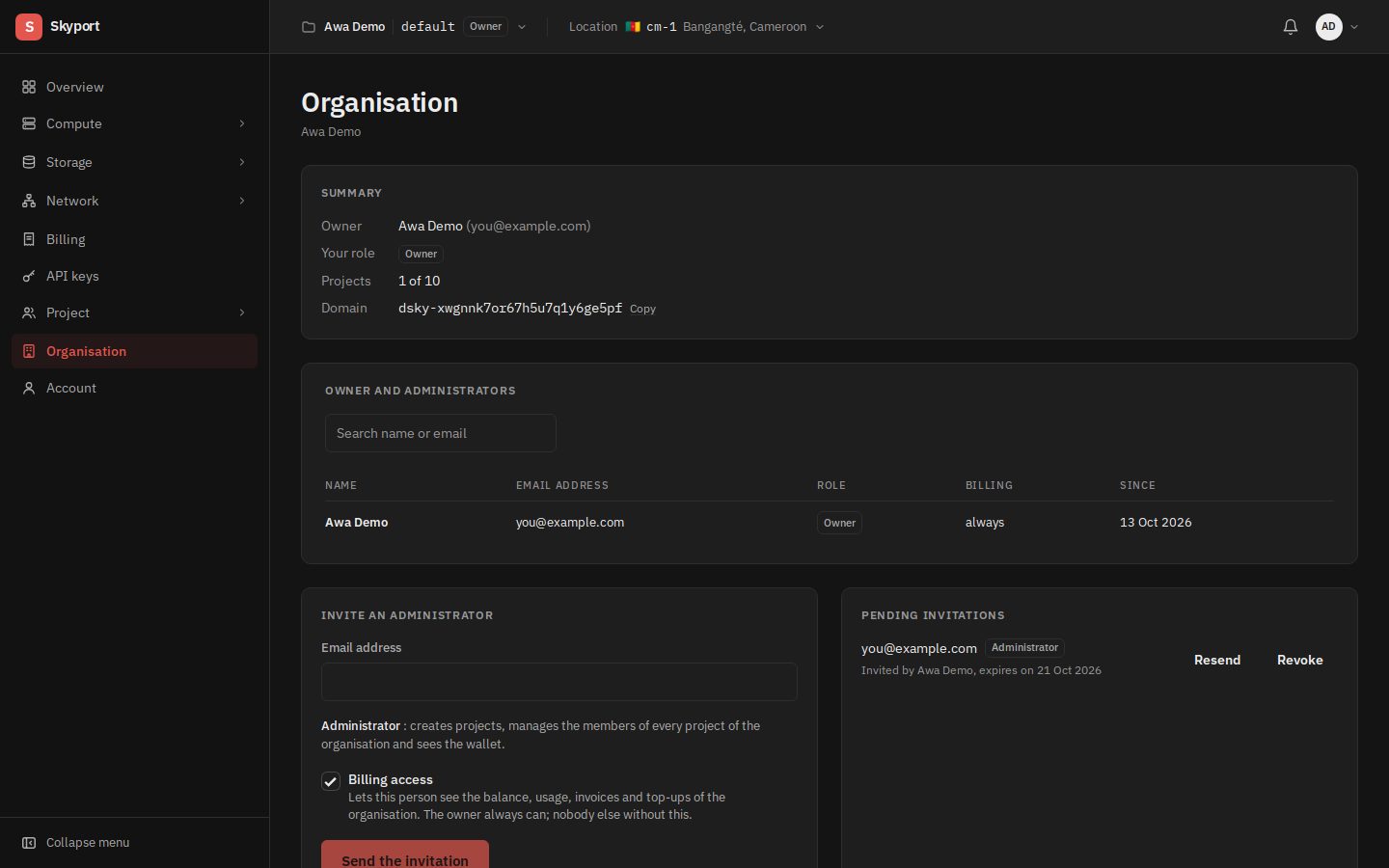Send the invitation button
The height and width of the screenshot is (868, 1389).
[x=405, y=855]
